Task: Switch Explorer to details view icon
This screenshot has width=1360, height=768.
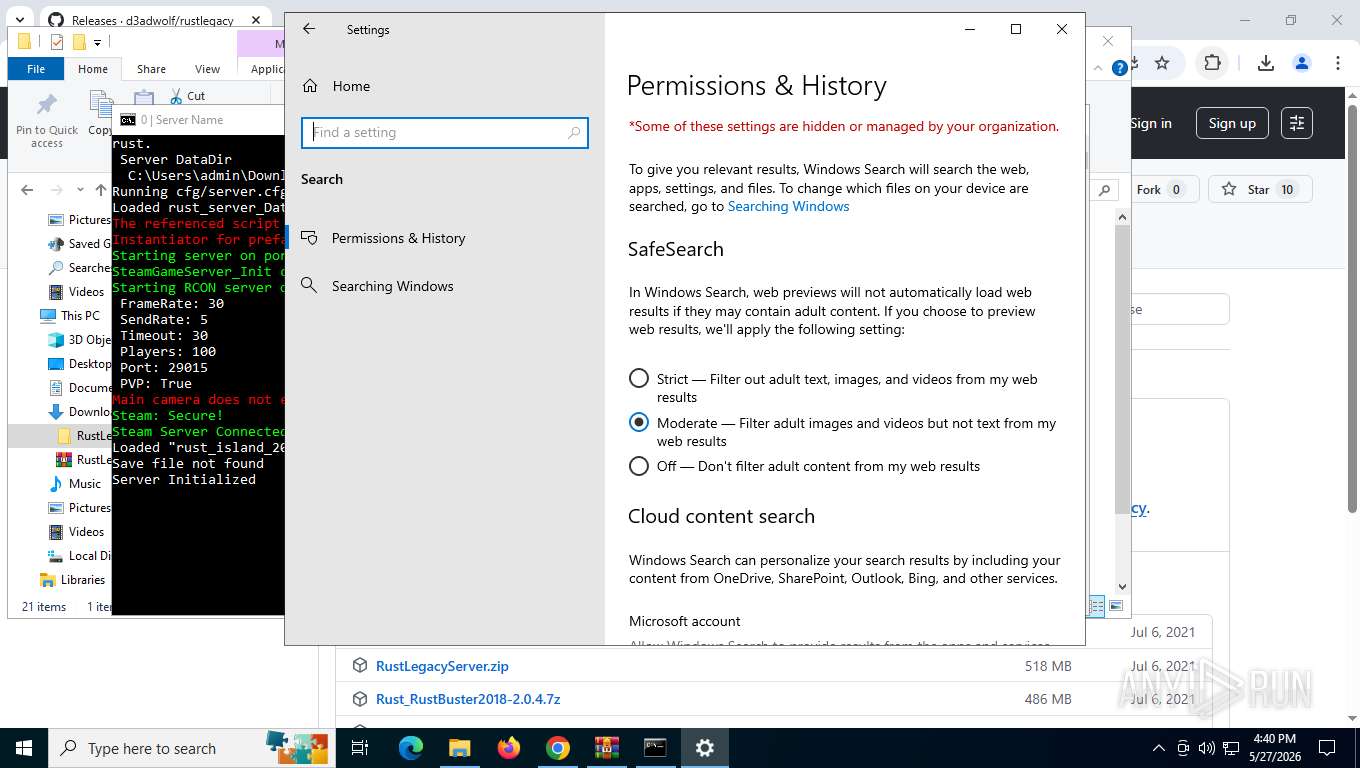Action: (1097, 606)
